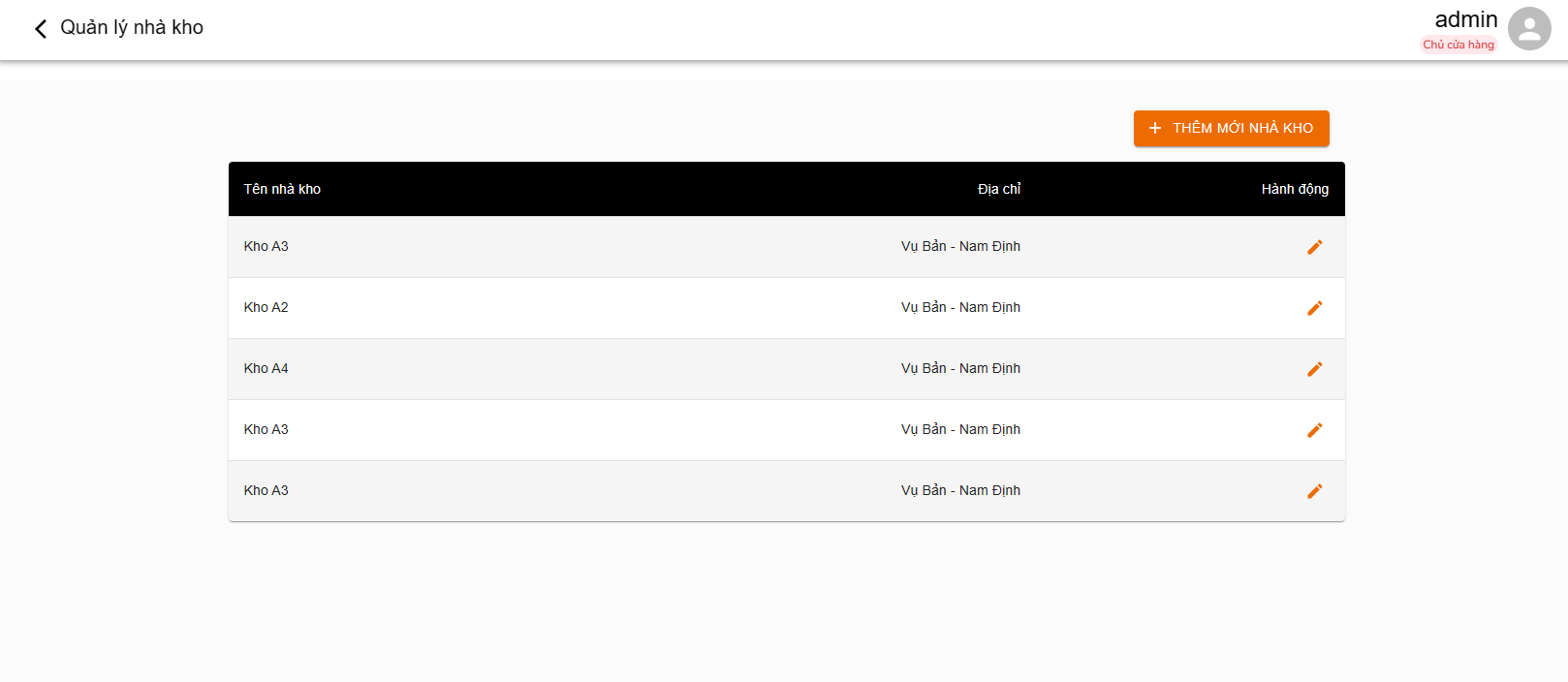Image resolution: width=1568 pixels, height=682 pixels.
Task: Click the plus icon on the add button
Action: click(x=1154, y=127)
